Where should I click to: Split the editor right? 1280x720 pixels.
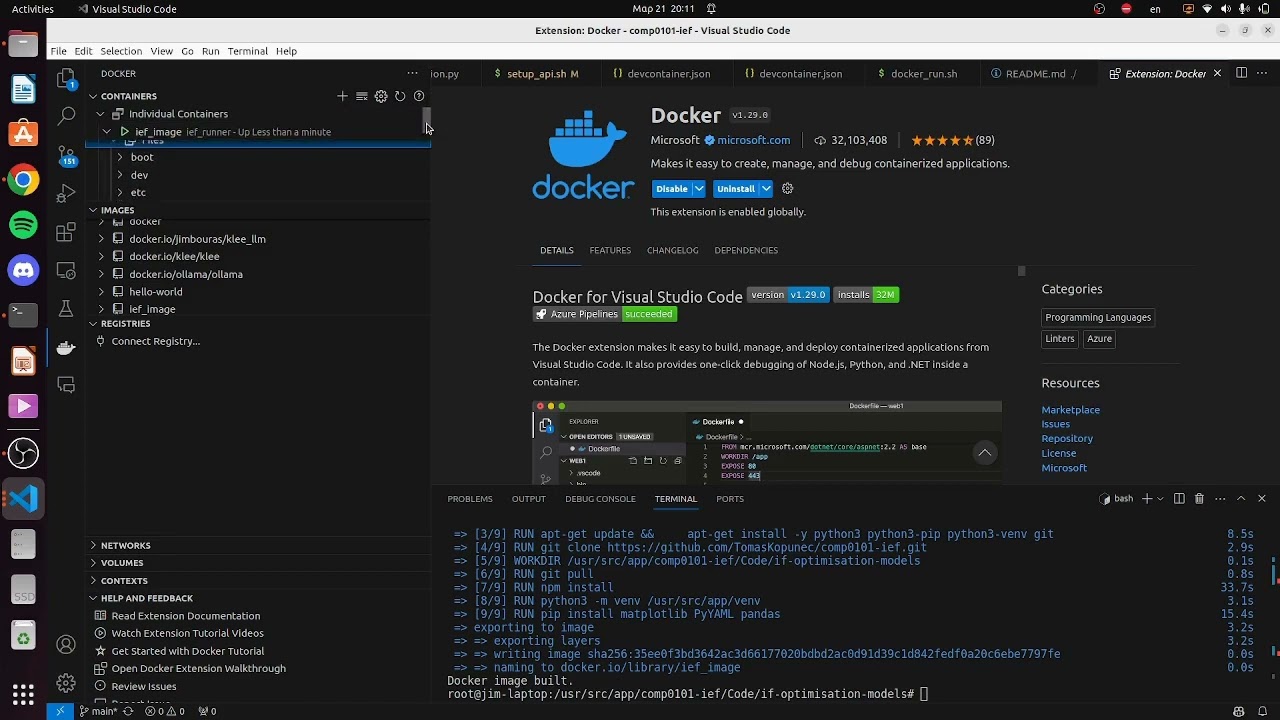(x=1241, y=73)
